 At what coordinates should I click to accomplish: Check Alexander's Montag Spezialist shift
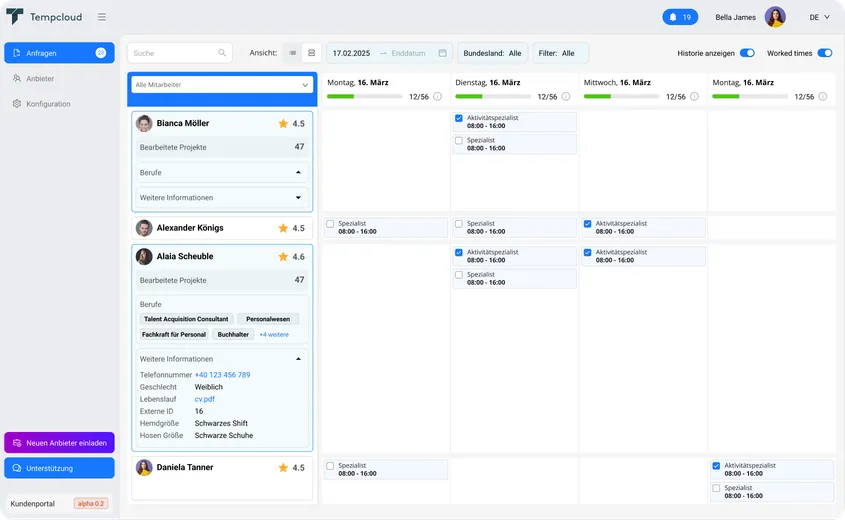[330, 224]
